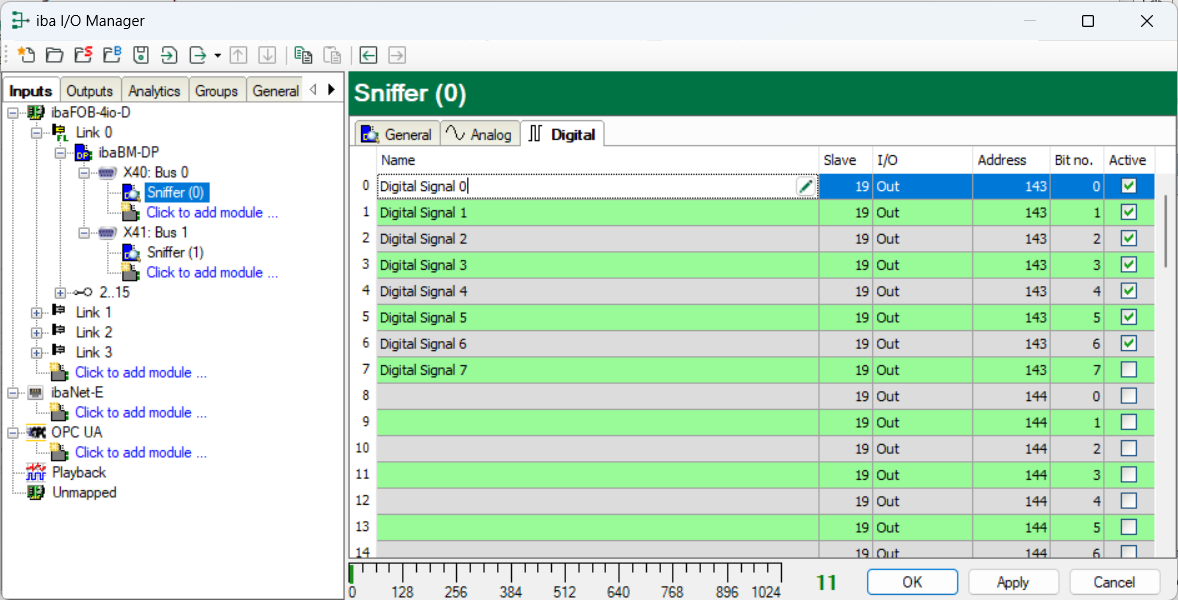
Task: Open the export button dropdown arrow
Action: (x=217, y=55)
